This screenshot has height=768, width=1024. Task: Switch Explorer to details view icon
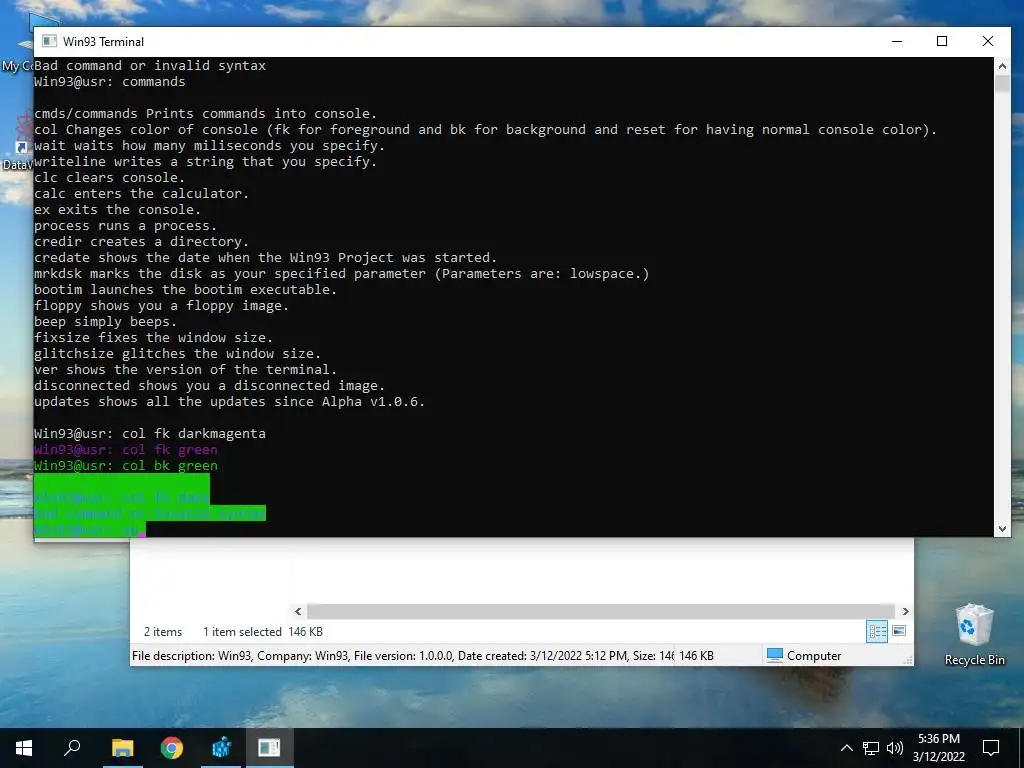tap(877, 632)
